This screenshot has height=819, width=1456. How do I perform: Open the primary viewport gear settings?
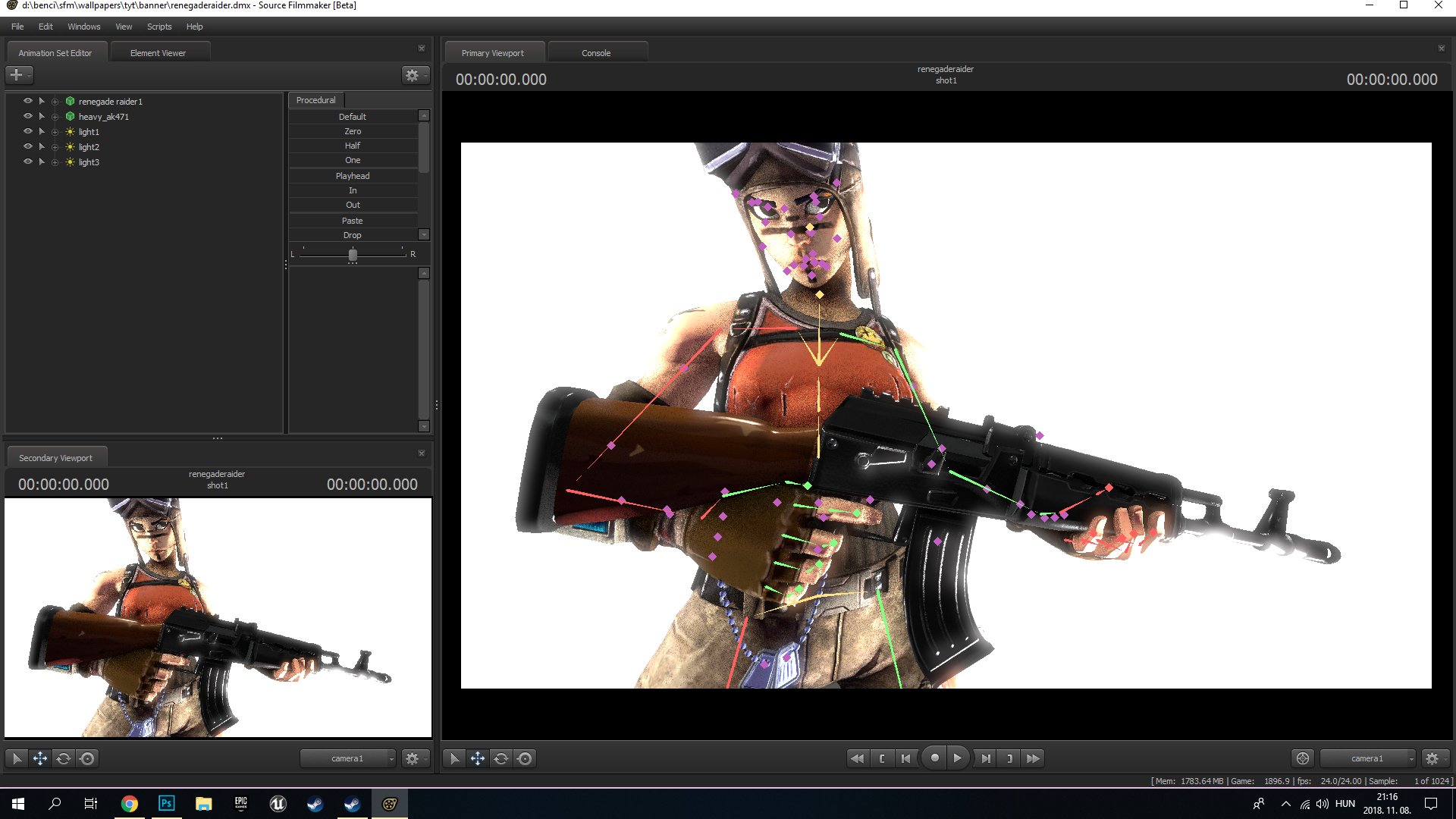coord(1434,758)
